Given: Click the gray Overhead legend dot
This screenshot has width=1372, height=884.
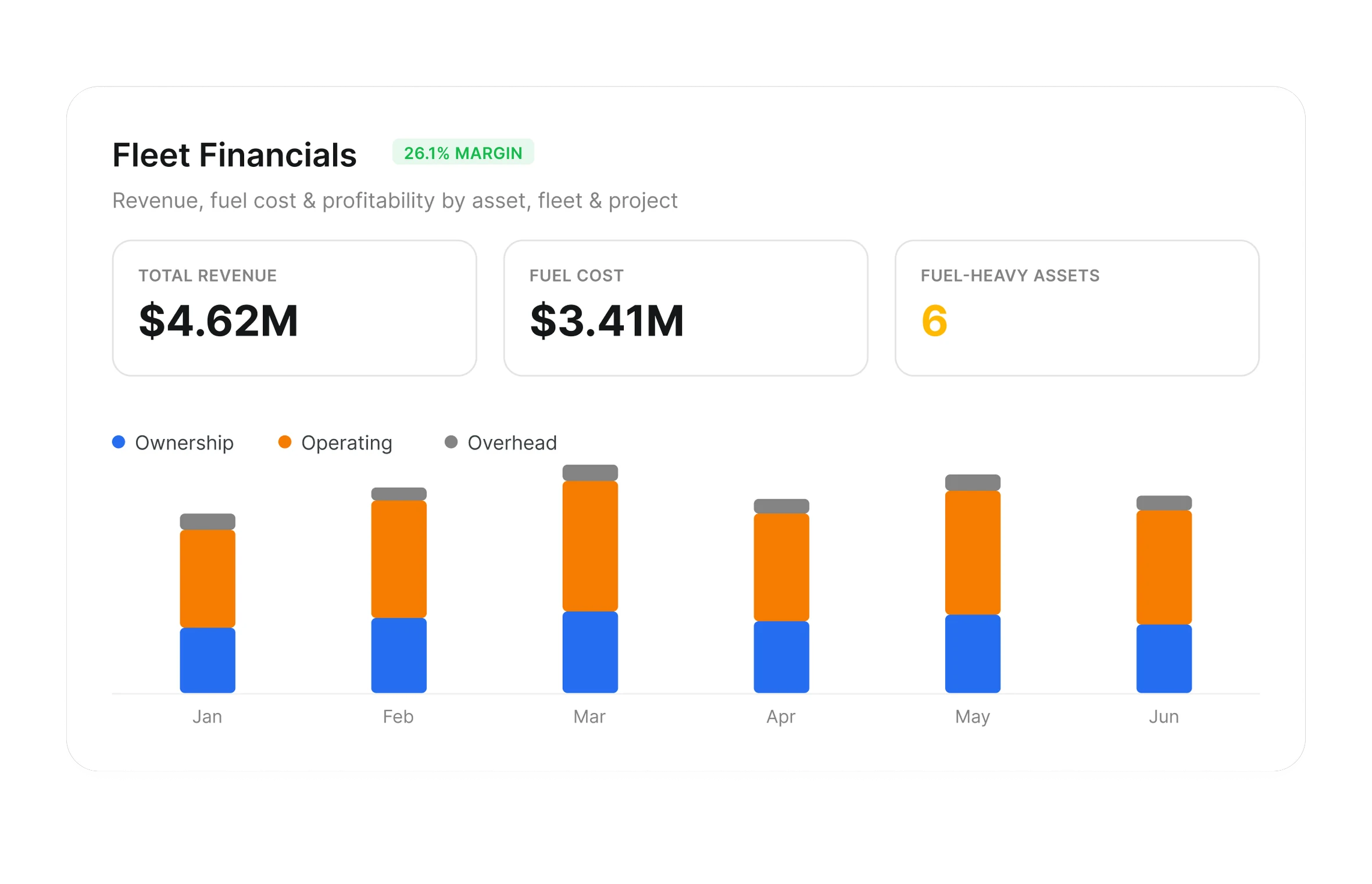Looking at the screenshot, I should [451, 442].
